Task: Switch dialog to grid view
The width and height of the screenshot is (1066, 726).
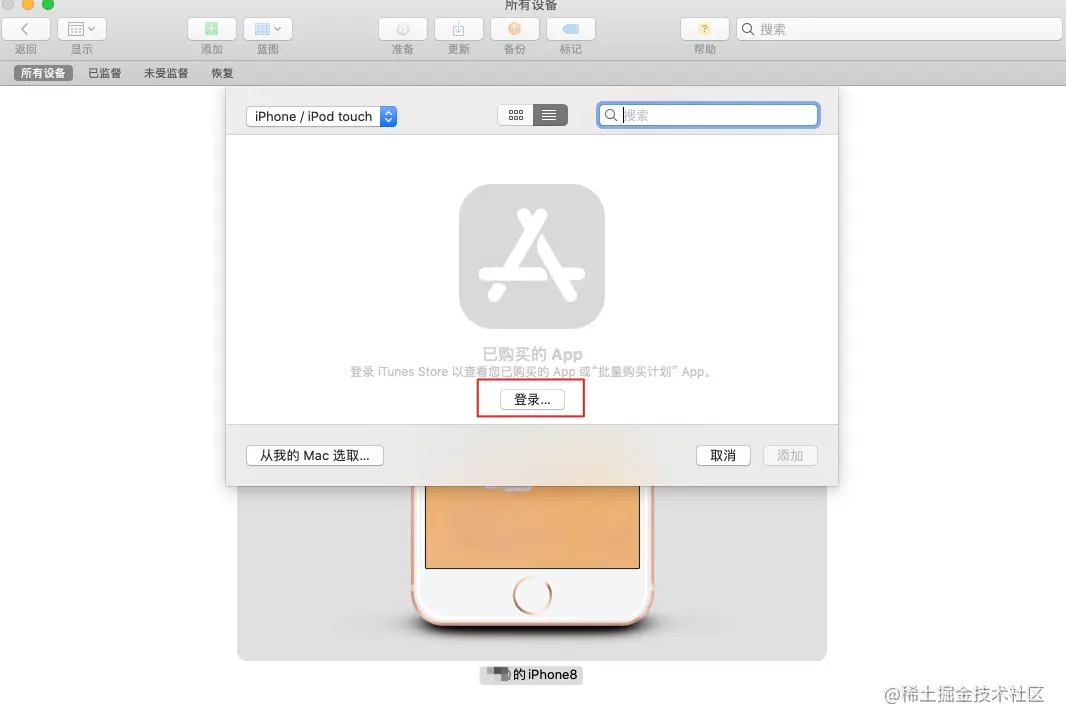Action: [x=516, y=116]
